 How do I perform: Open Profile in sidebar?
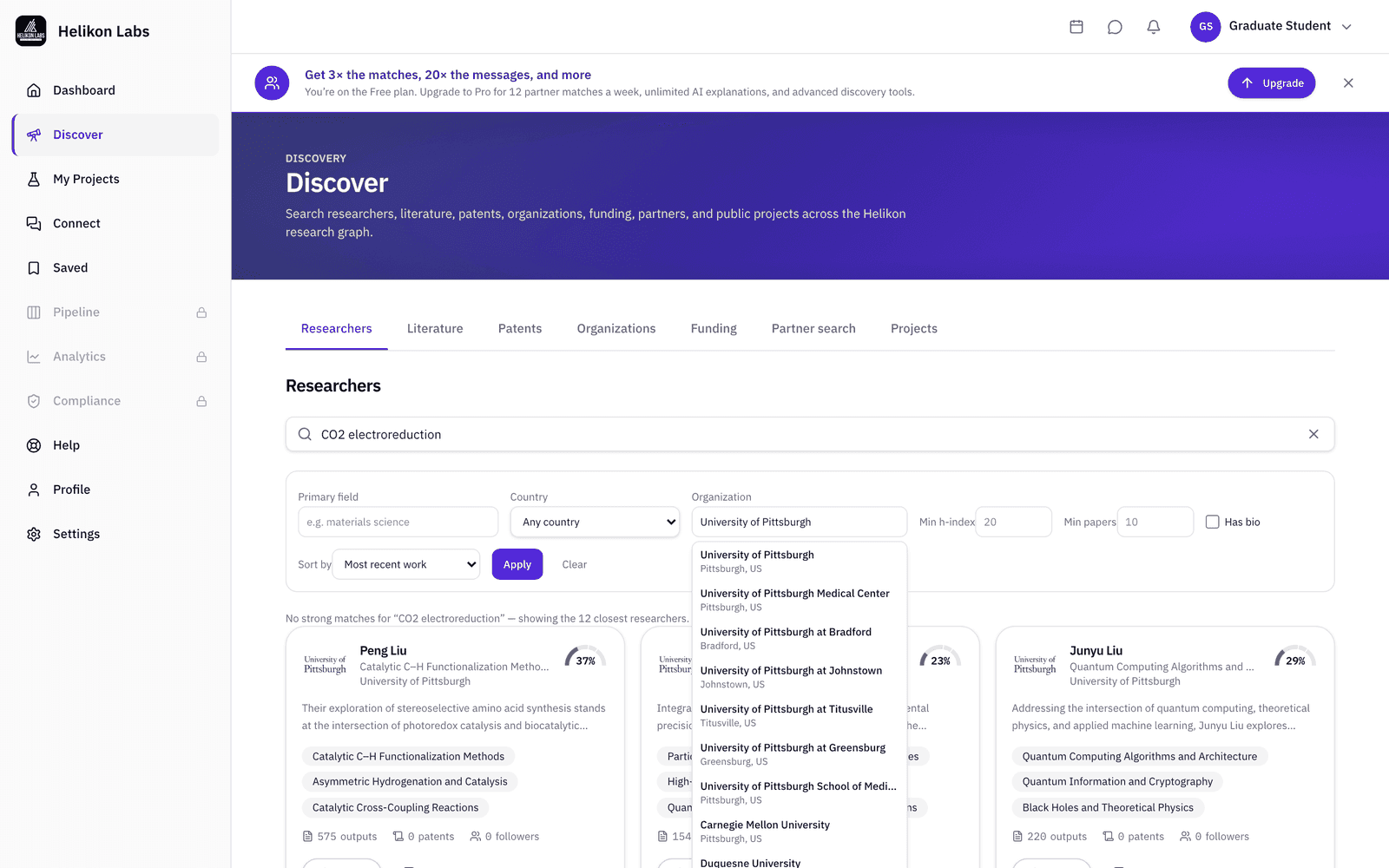point(115,490)
